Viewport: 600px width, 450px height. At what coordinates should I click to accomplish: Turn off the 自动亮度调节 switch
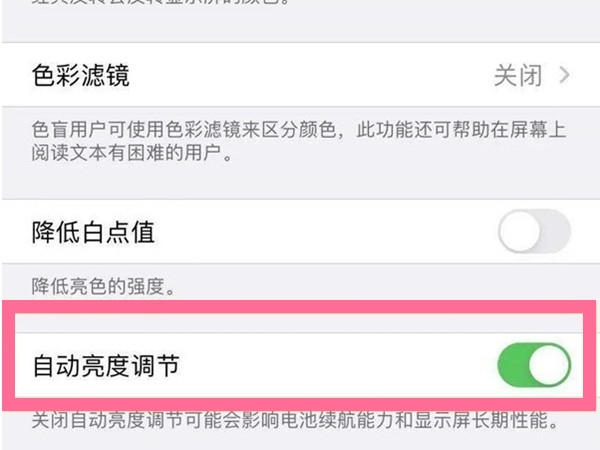pyautogui.click(x=534, y=367)
